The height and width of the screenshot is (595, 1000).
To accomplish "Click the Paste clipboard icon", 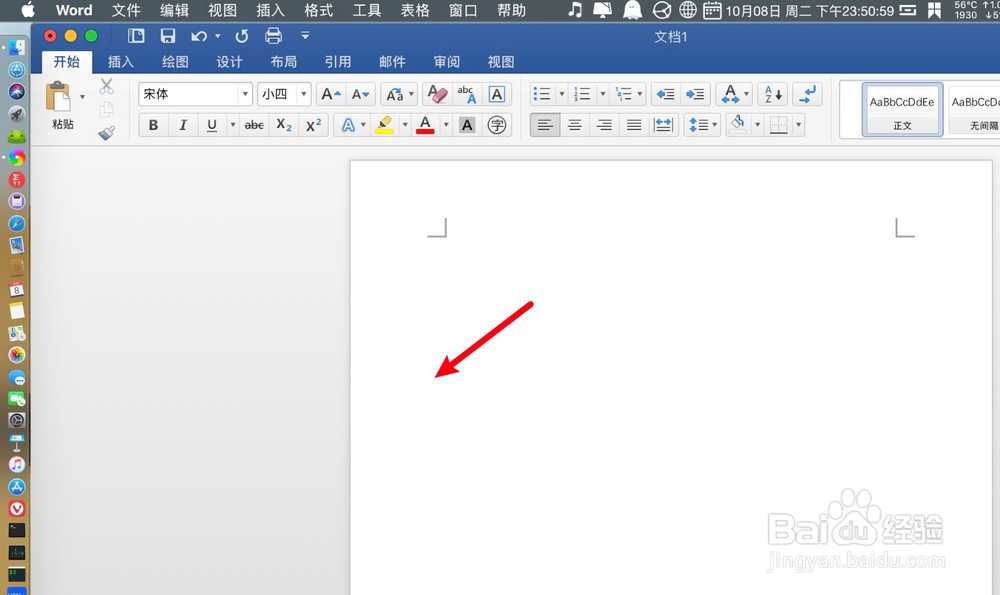I will click(58, 97).
